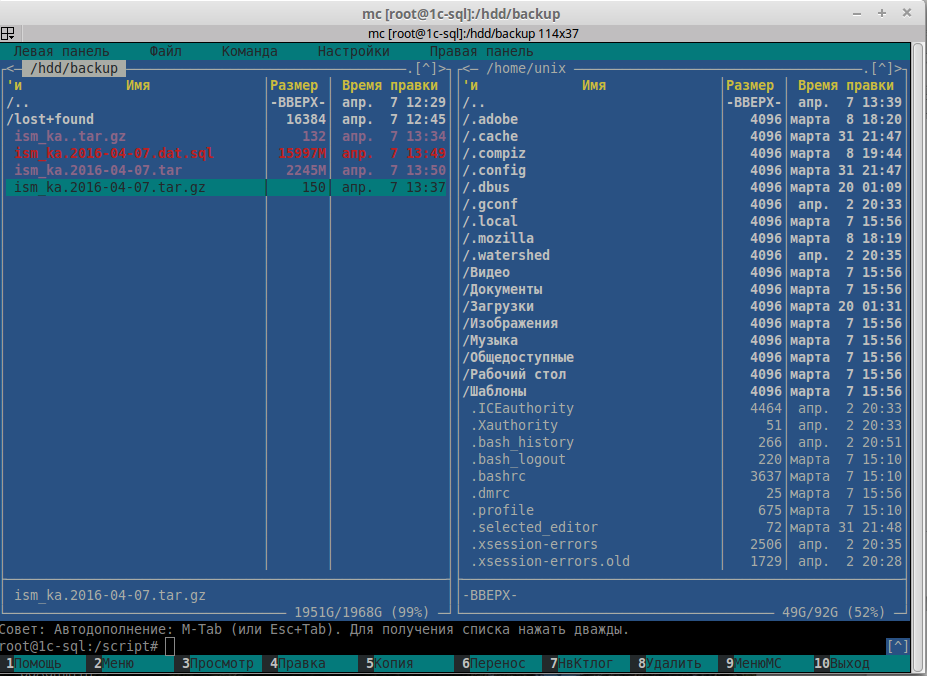
Task: Open the Правая панель menu
Action: pos(481,51)
